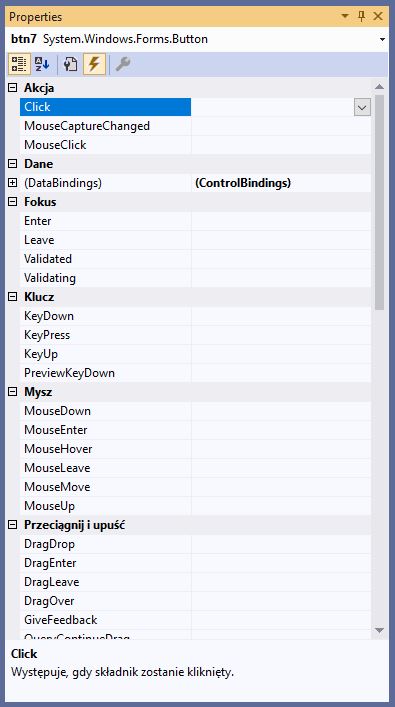395x707 pixels.
Task: Expand the (DataBindings) node
Action: (x=13, y=183)
